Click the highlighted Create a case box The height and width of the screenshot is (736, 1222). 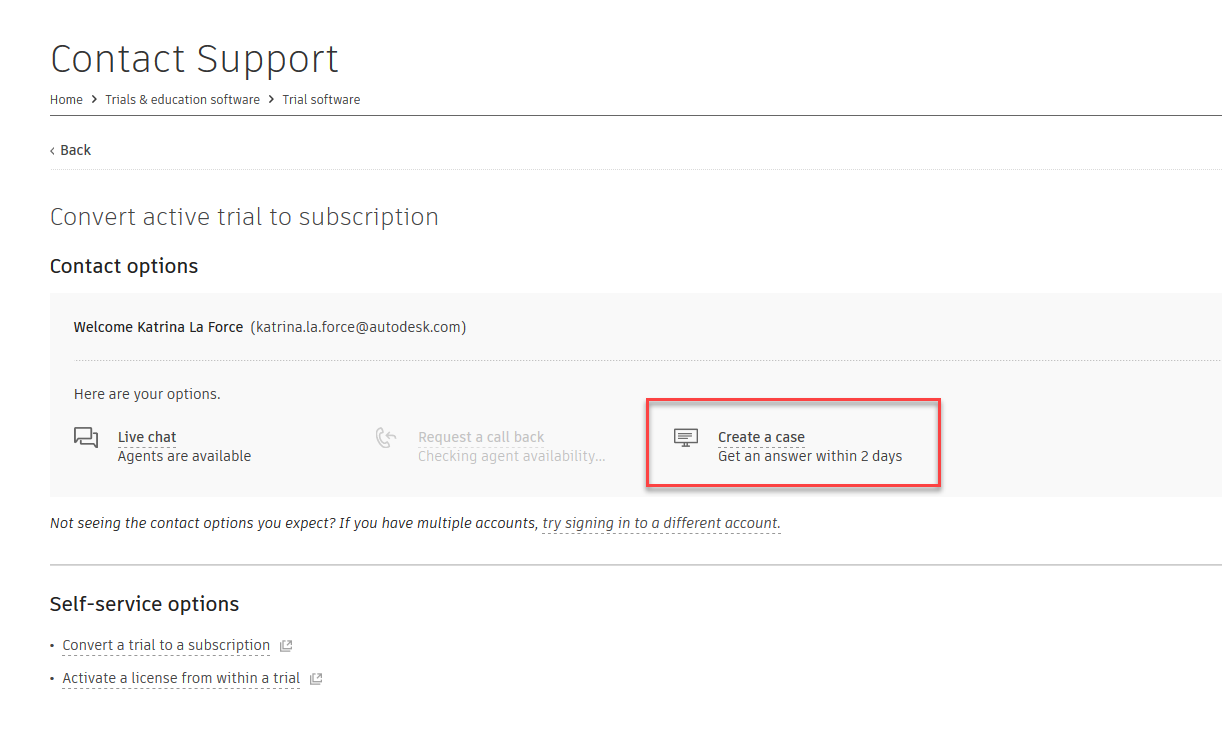(x=793, y=443)
